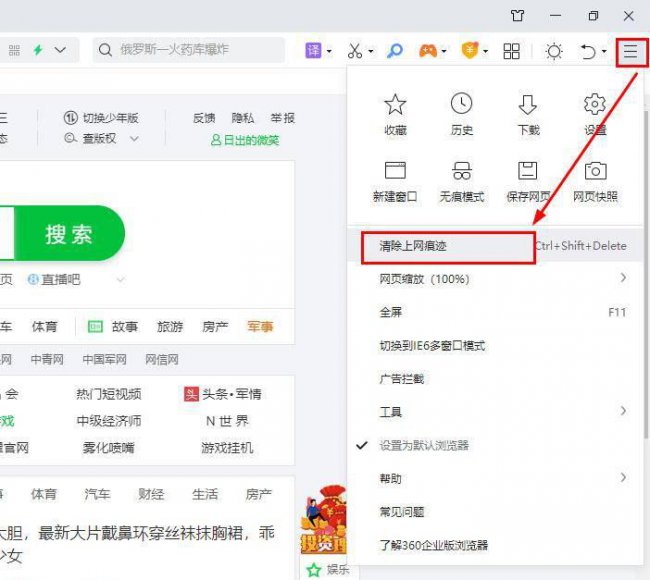The width and height of the screenshot is (650, 580).
Task: Open the 举报 link
Action: [282, 118]
